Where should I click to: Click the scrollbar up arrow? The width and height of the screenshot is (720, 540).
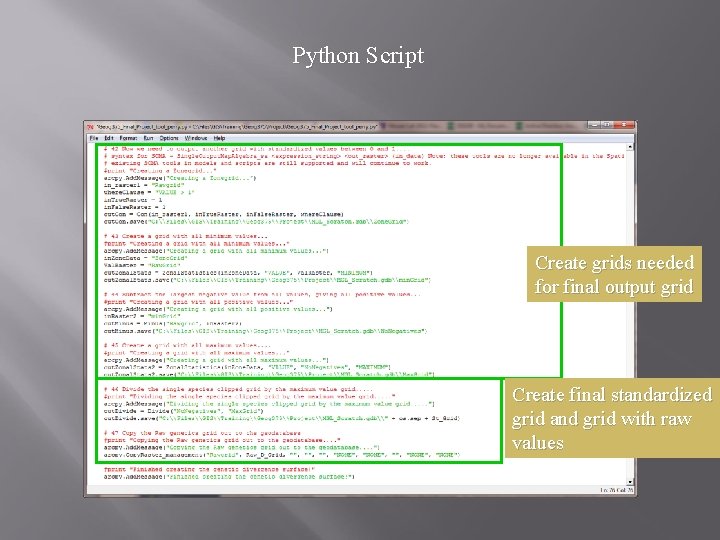[x=630, y=147]
